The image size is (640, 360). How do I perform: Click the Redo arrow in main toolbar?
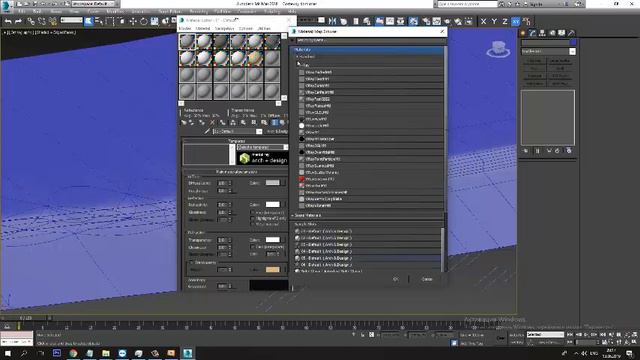coord(18,21)
